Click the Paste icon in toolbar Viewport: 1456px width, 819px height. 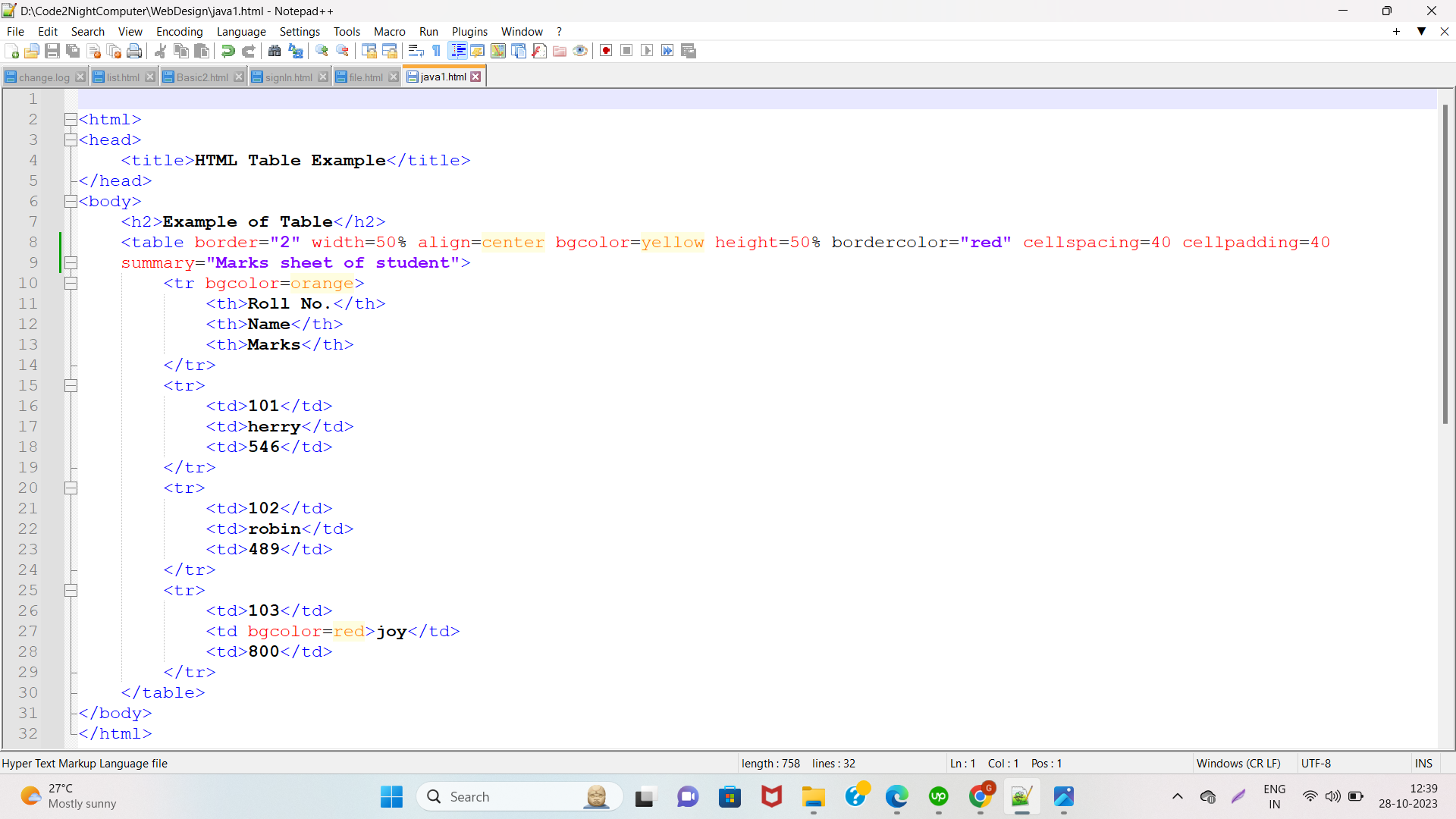click(202, 51)
